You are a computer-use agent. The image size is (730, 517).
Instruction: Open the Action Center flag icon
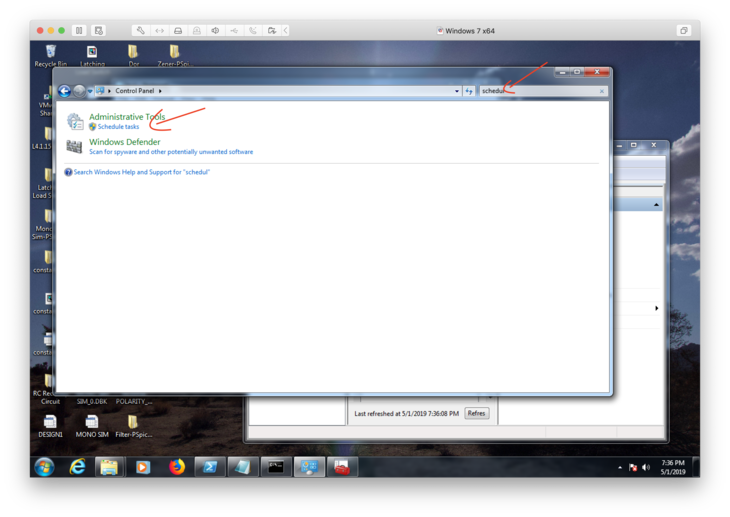click(x=633, y=467)
